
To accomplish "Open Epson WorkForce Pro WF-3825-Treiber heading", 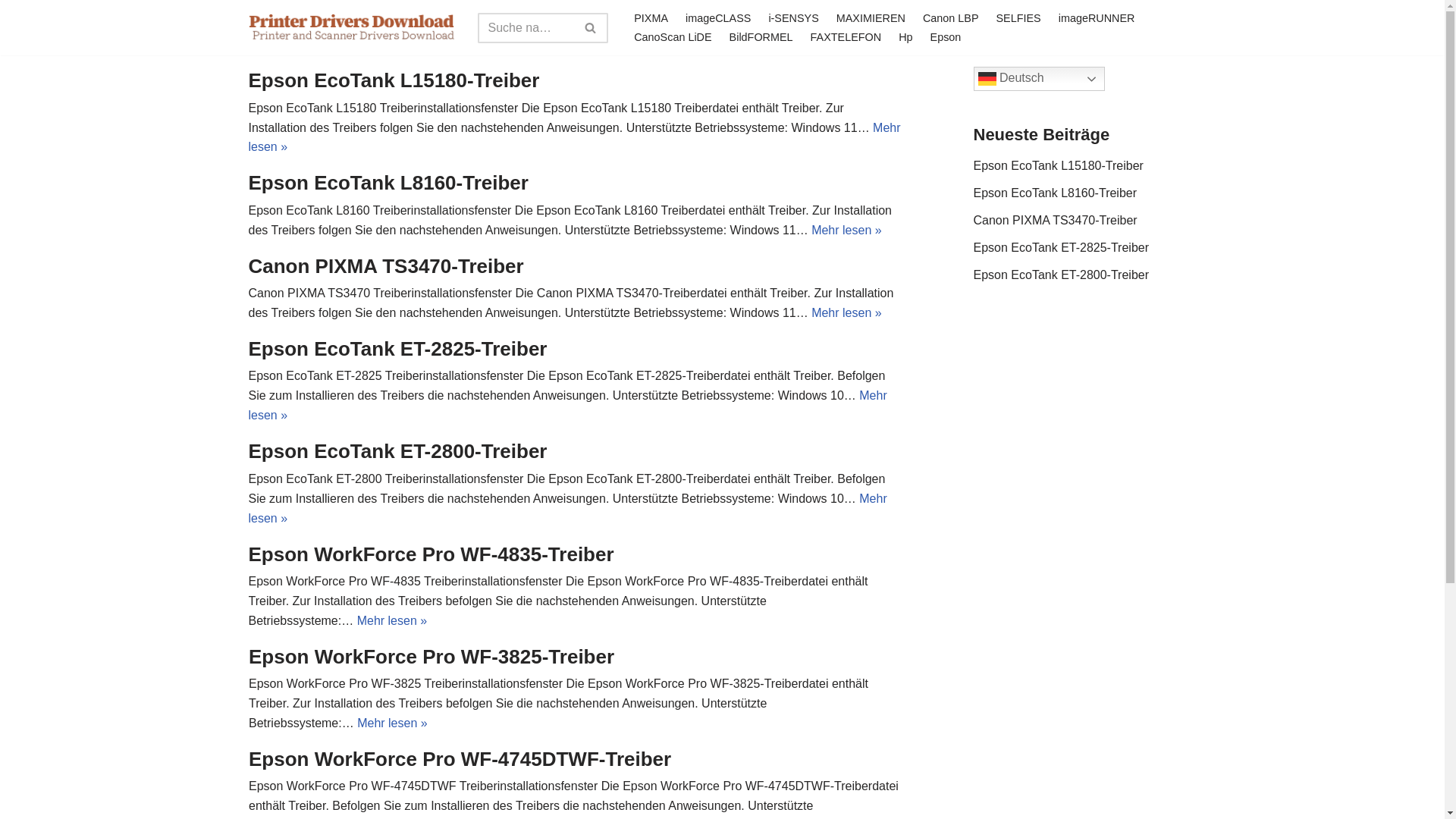I will tap(431, 657).
